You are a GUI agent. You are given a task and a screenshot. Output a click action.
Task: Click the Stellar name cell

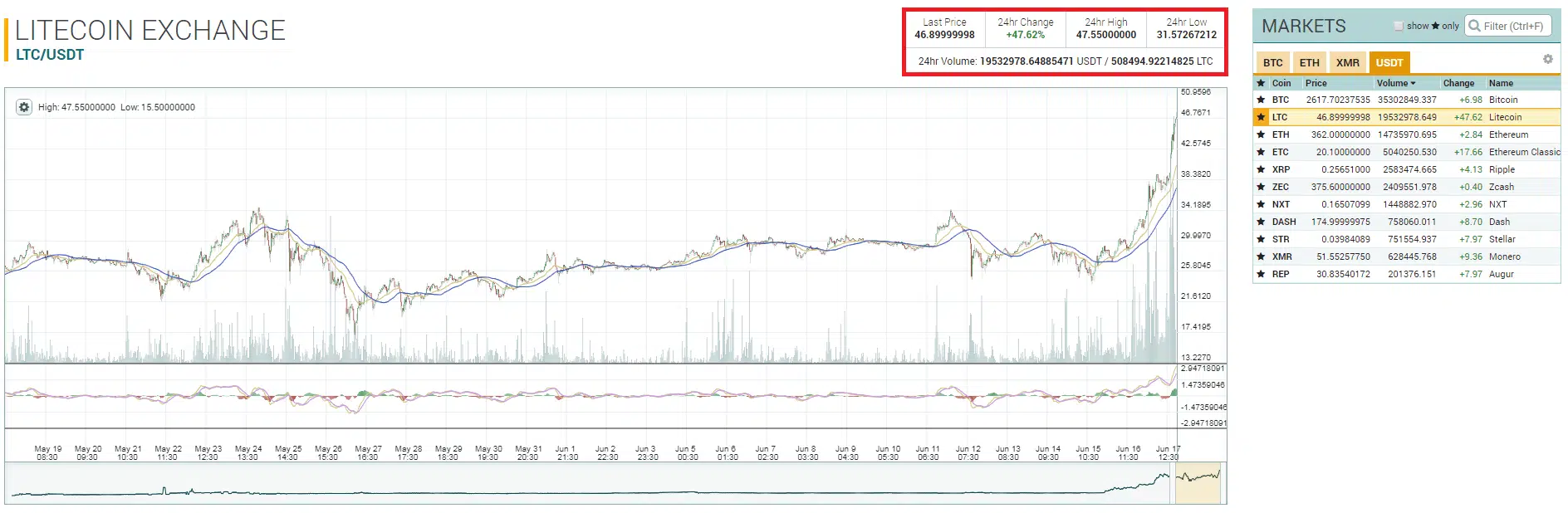(x=1502, y=239)
